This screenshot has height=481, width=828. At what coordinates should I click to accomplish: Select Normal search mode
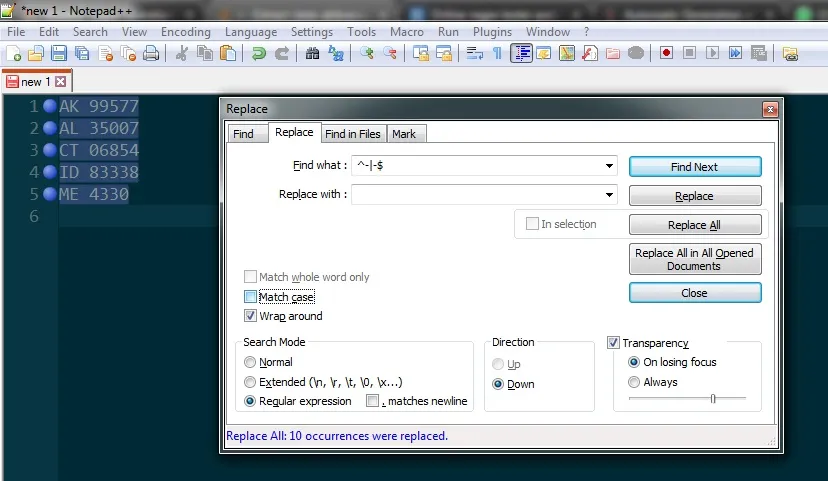pyautogui.click(x=250, y=362)
